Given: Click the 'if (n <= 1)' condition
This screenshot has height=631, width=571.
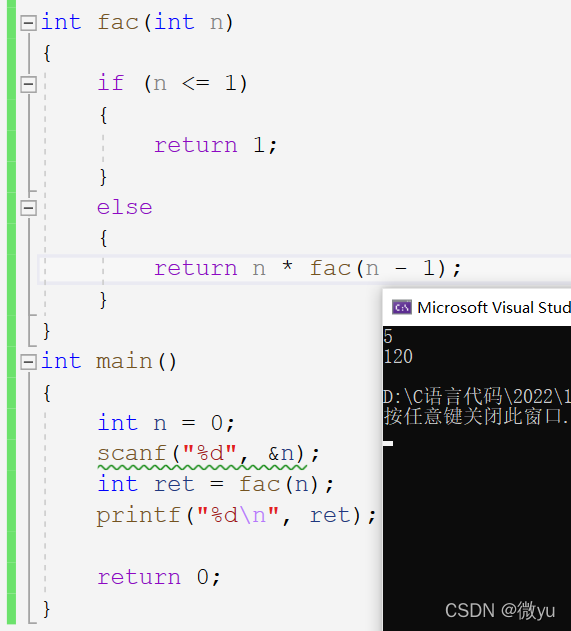Looking at the screenshot, I should pyautogui.click(x=172, y=84).
